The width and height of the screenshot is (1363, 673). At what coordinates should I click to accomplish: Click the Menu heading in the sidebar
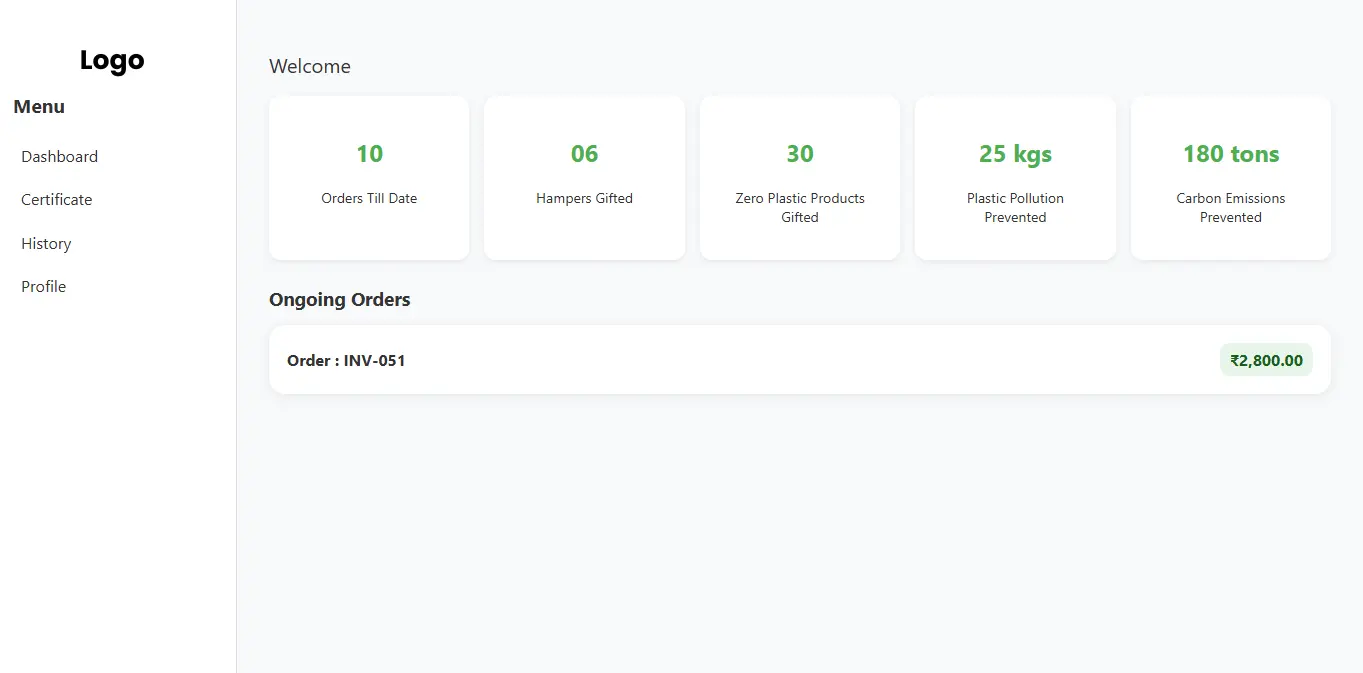[38, 106]
